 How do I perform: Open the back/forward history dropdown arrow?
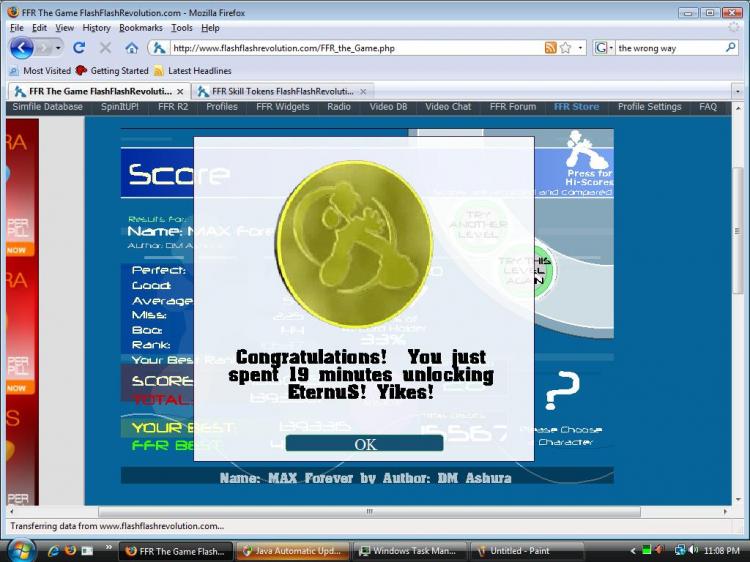[x=58, y=48]
